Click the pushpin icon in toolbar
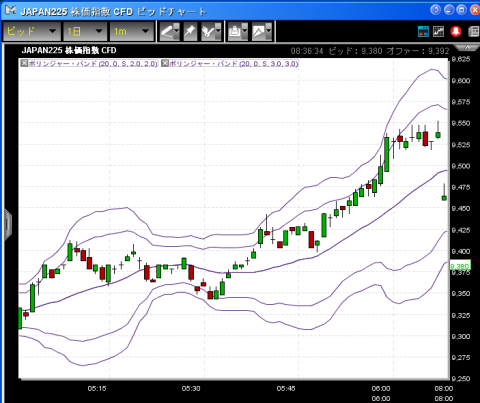 point(190,32)
